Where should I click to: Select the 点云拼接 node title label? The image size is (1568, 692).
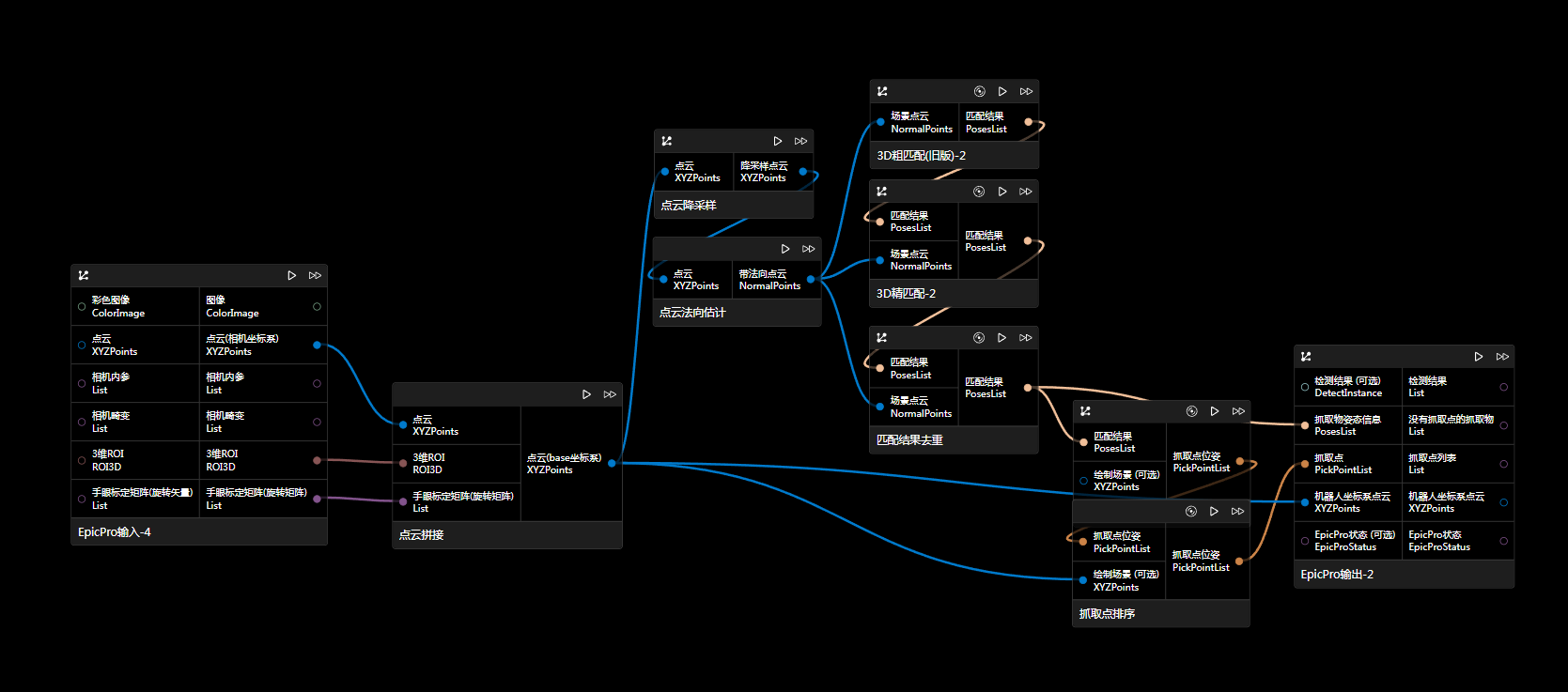(421, 535)
